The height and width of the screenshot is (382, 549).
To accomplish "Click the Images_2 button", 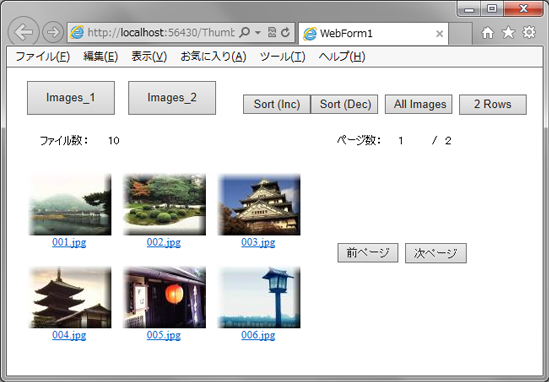I will point(172,98).
